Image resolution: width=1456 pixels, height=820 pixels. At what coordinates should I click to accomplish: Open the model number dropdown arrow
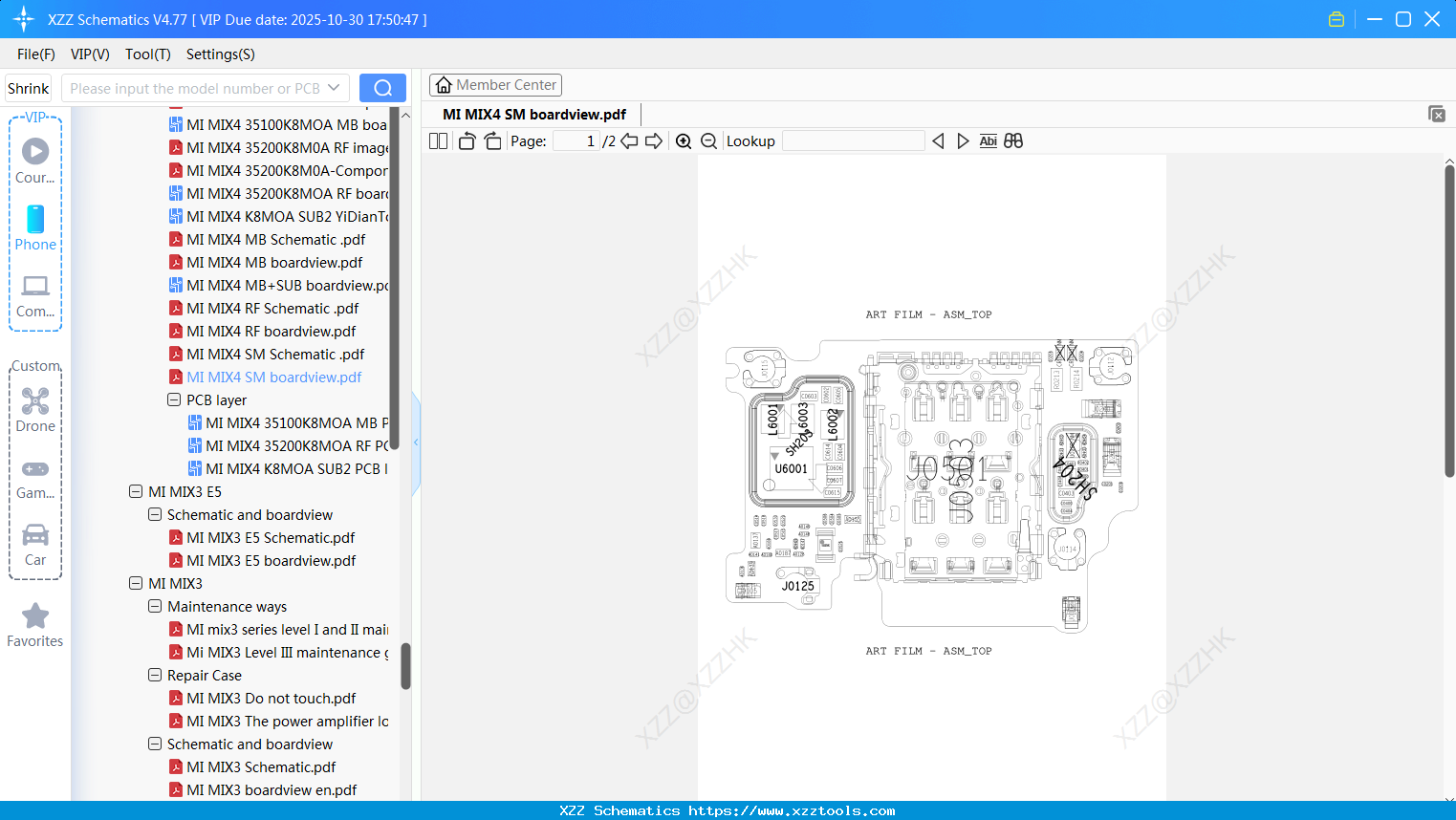click(x=334, y=88)
